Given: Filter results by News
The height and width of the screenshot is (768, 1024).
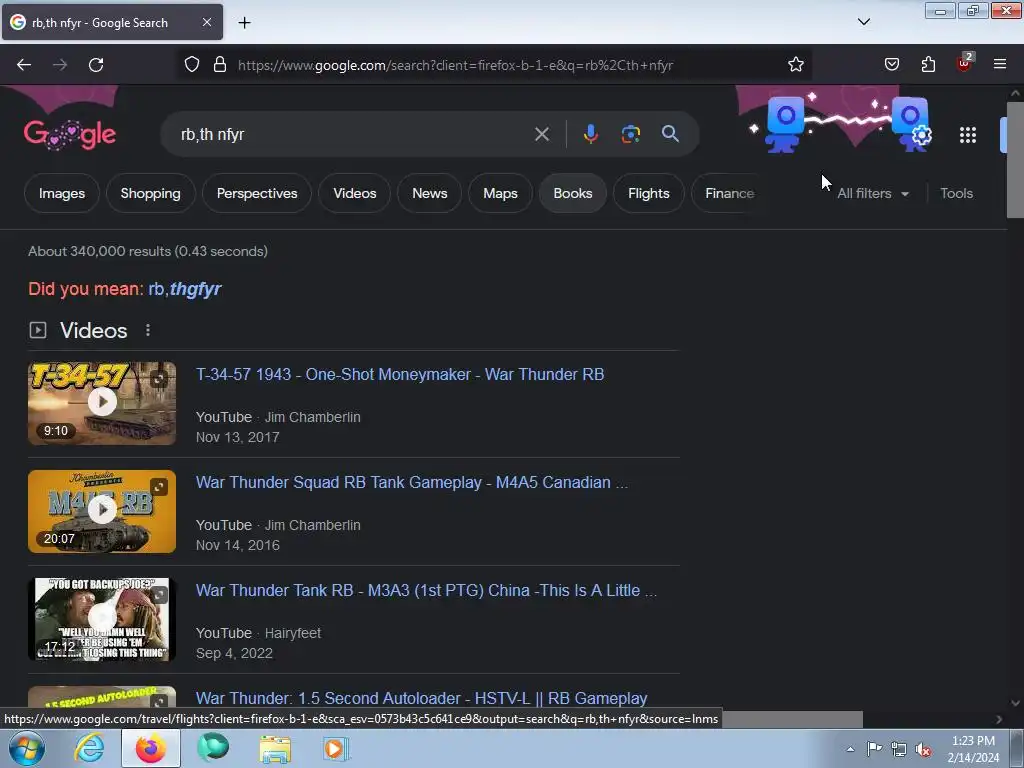Looking at the screenshot, I should (x=430, y=193).
